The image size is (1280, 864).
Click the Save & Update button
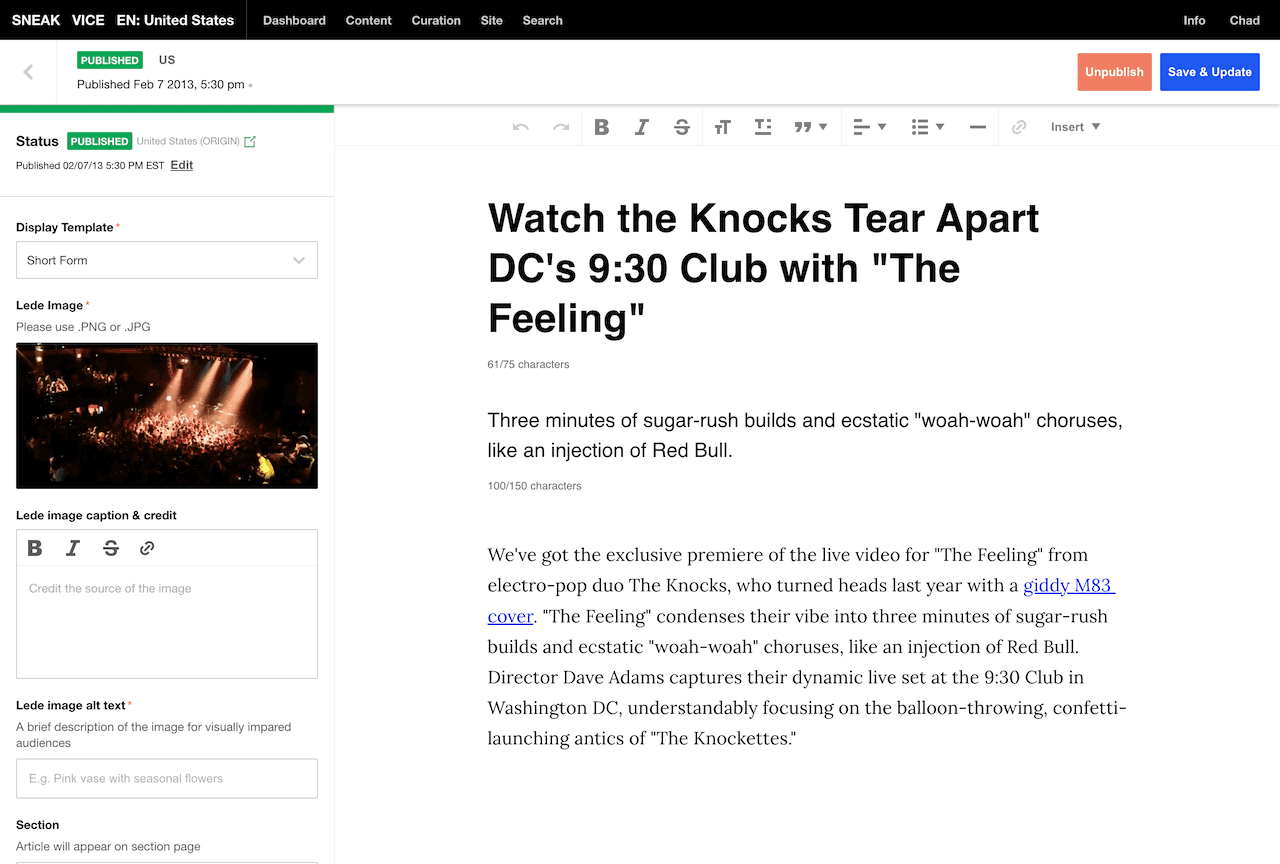click(x=1209, y=72)
